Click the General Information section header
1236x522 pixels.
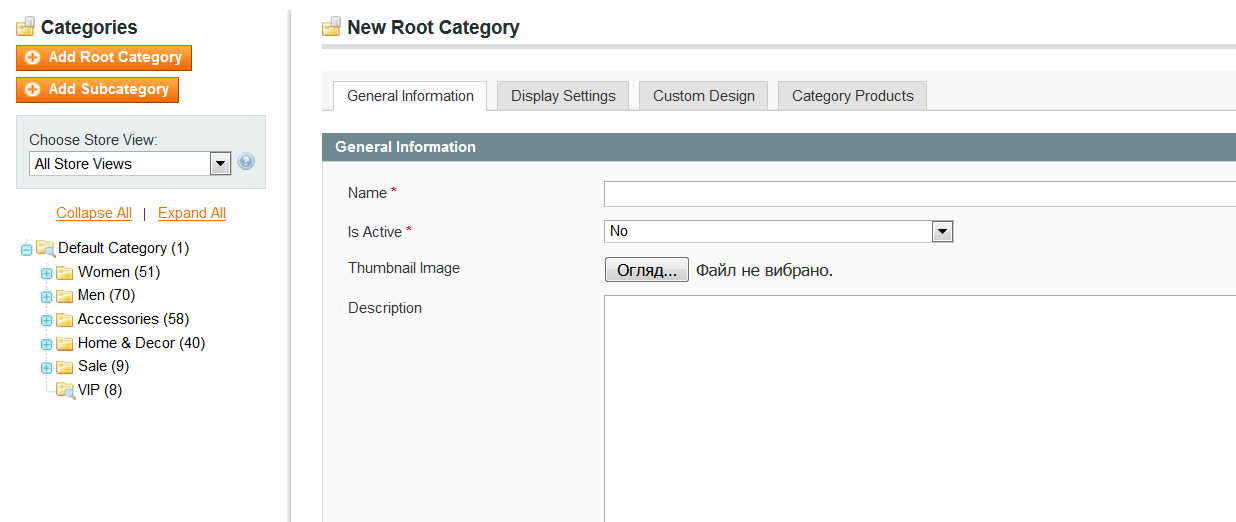point(779,147)
